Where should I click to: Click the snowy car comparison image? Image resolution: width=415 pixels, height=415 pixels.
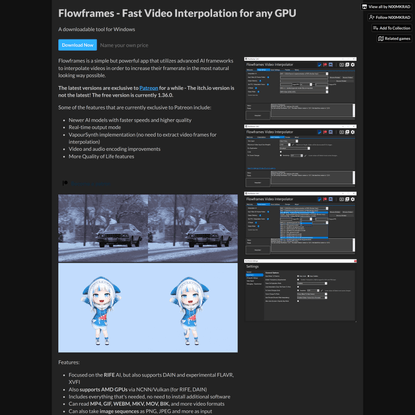pyautogui.click(x=148, y=228)
